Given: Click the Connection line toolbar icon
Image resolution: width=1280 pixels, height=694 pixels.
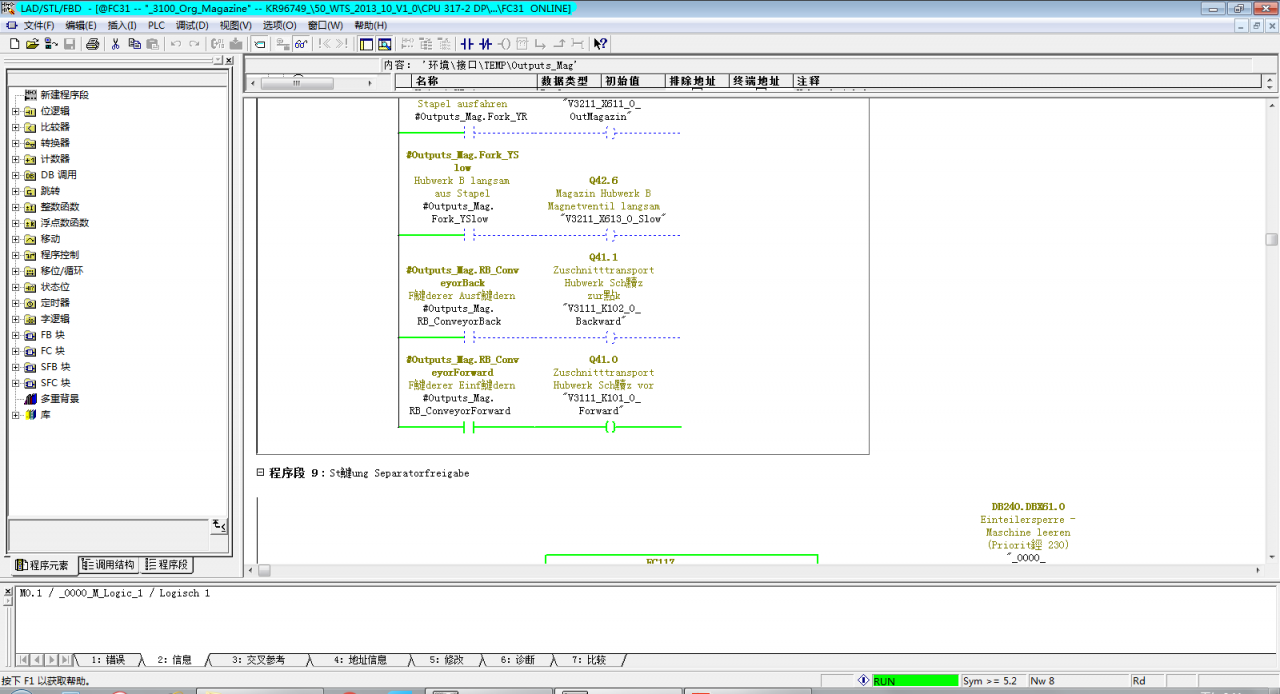Looking at the screenshot, I should pos(577,44).
